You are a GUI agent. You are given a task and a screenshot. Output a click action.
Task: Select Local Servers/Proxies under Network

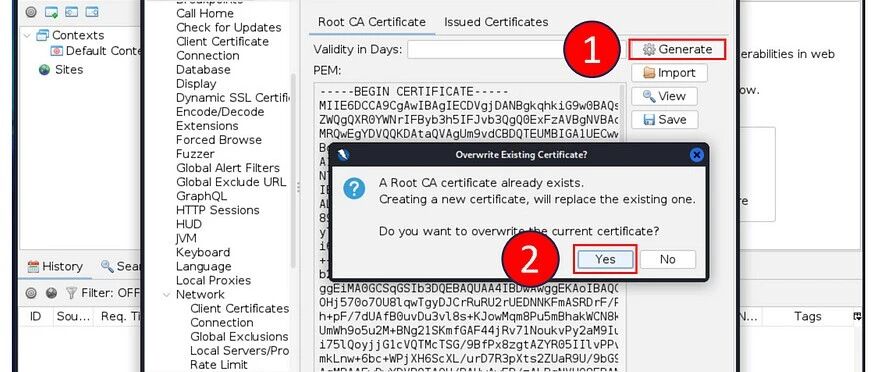pos(239,350)
